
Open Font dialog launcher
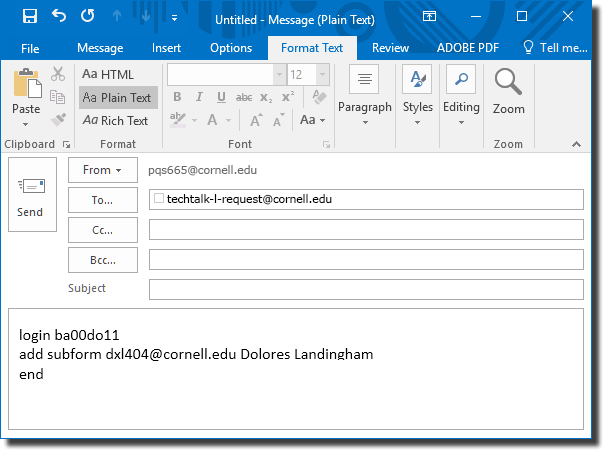(326, 145)
